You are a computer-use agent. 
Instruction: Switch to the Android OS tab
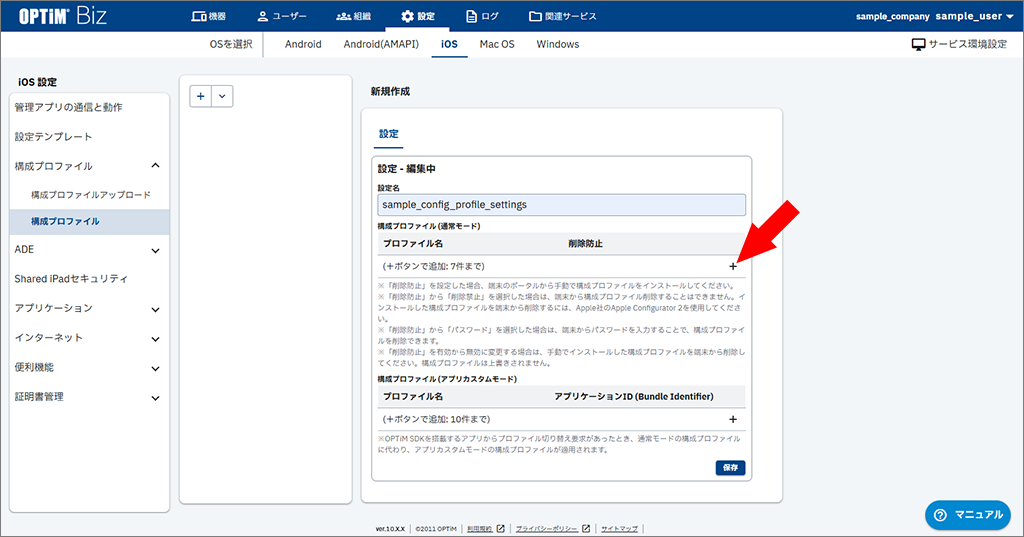pyautogui.click(x=303, y=45)
